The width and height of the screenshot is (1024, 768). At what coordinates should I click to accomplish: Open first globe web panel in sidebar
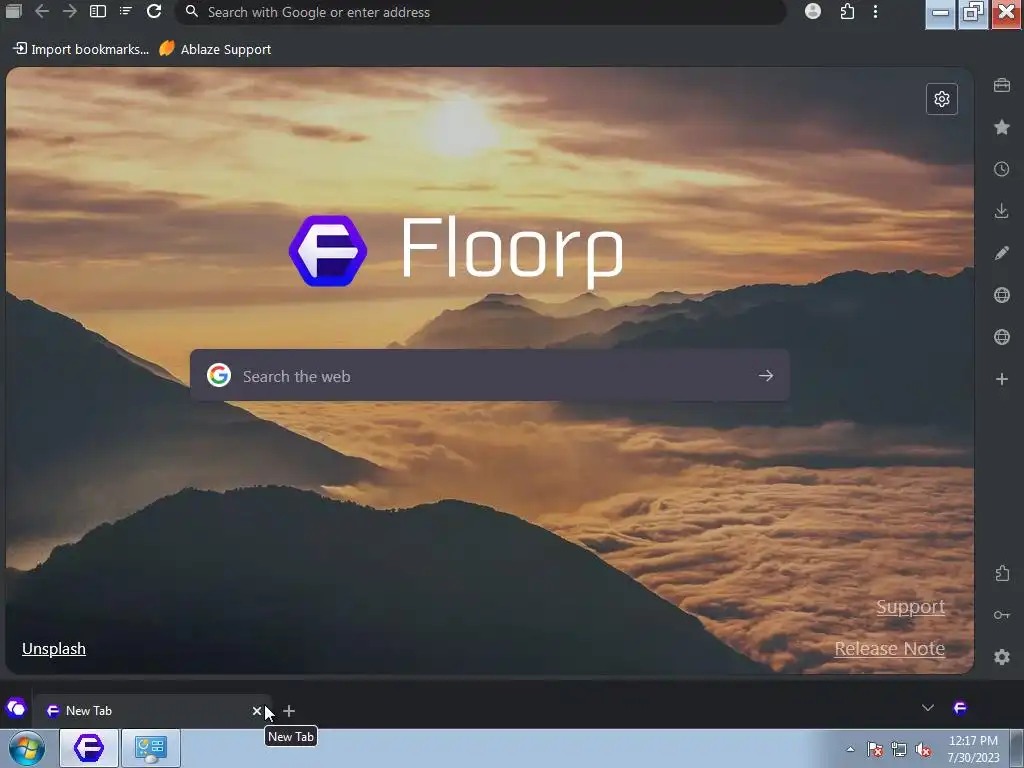1002,295
